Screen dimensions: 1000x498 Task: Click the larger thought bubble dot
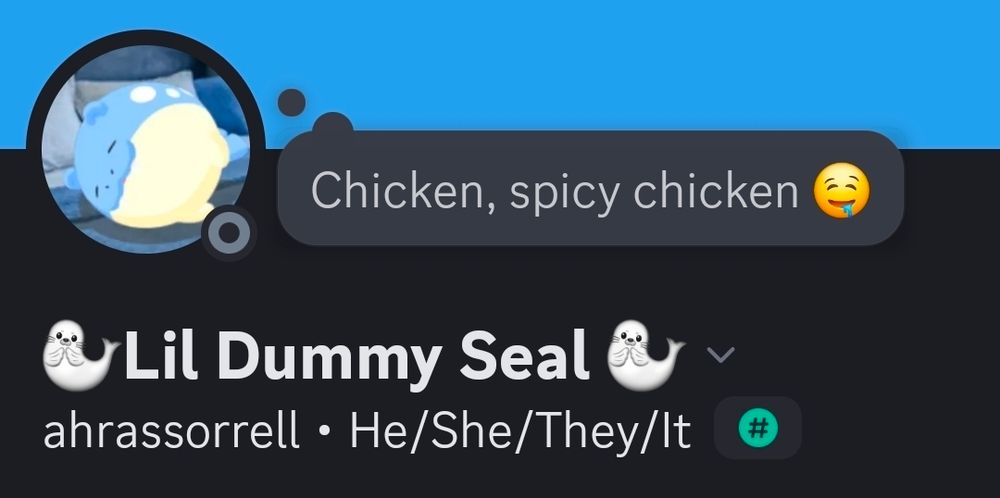pyautogui.click(x=332, y=126)
